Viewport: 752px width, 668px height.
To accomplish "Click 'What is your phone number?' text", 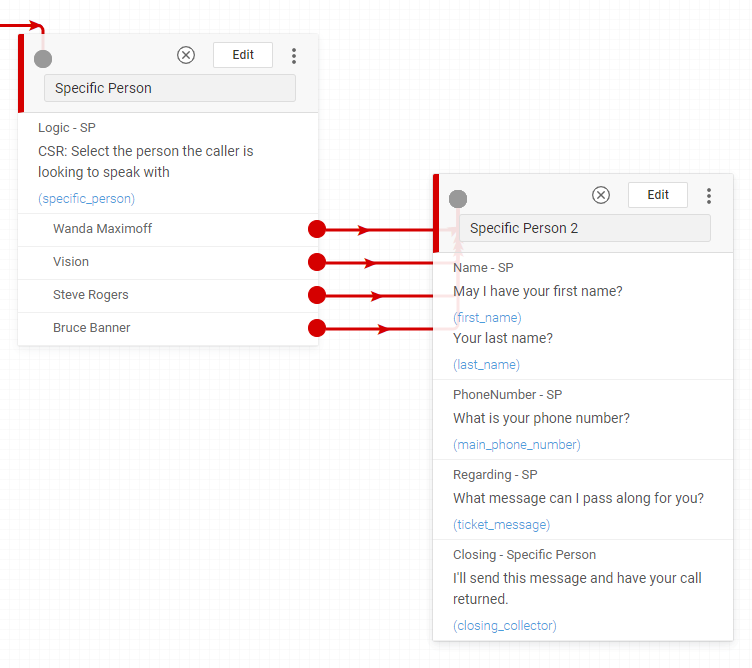I will 541,418.
